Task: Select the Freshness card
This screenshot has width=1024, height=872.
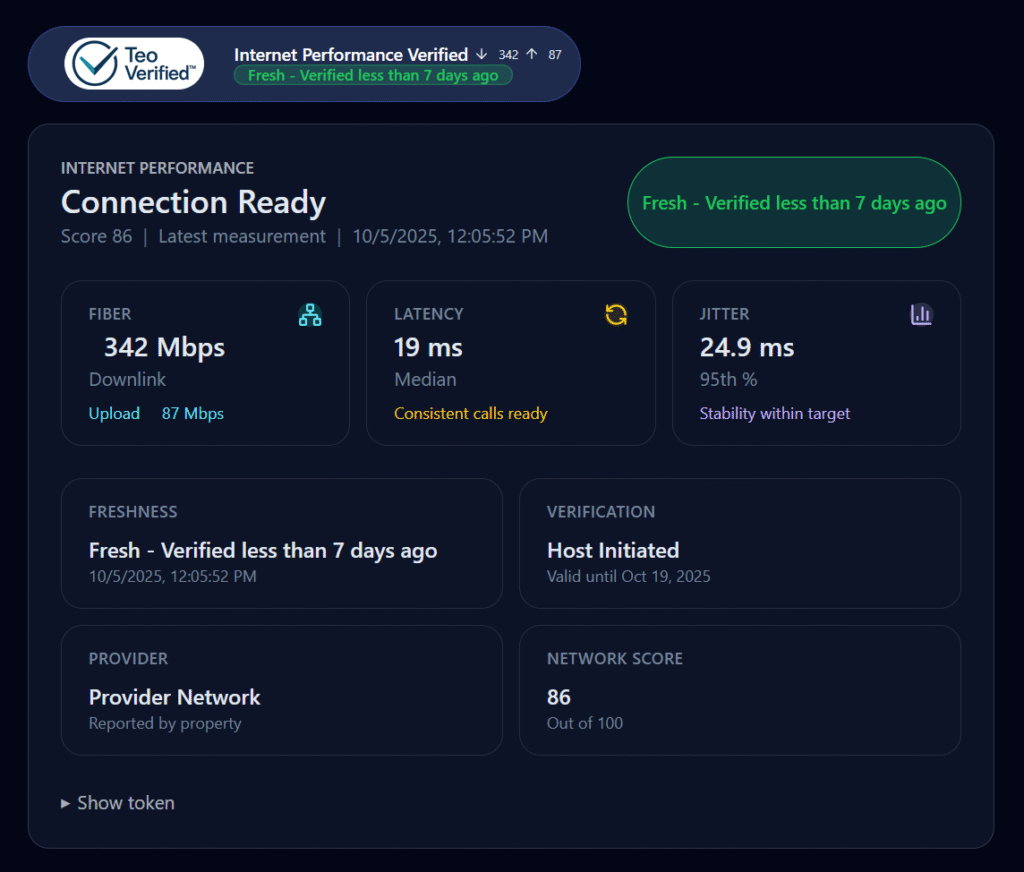Action: pos(281,543)
